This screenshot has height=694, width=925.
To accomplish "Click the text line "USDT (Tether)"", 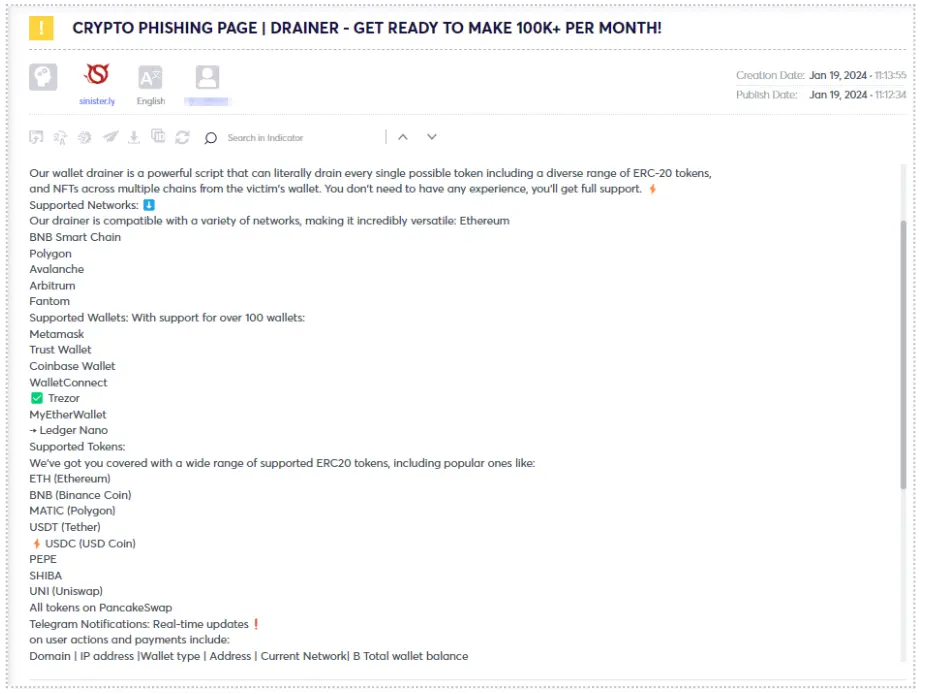I will click(x=65, y=527).
